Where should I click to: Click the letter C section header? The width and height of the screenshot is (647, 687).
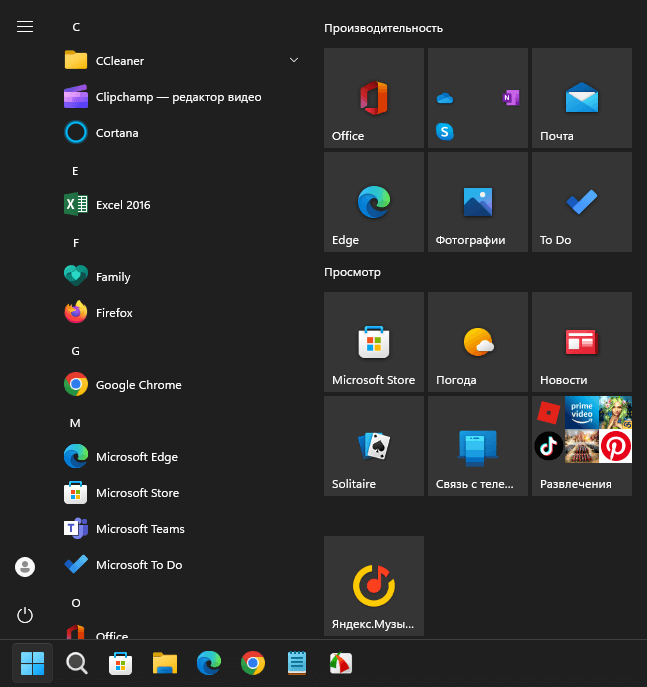[x=76, y=27]
